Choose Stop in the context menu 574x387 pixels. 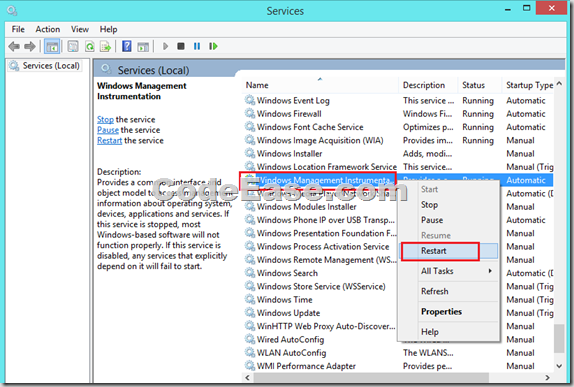pos(449,205)
